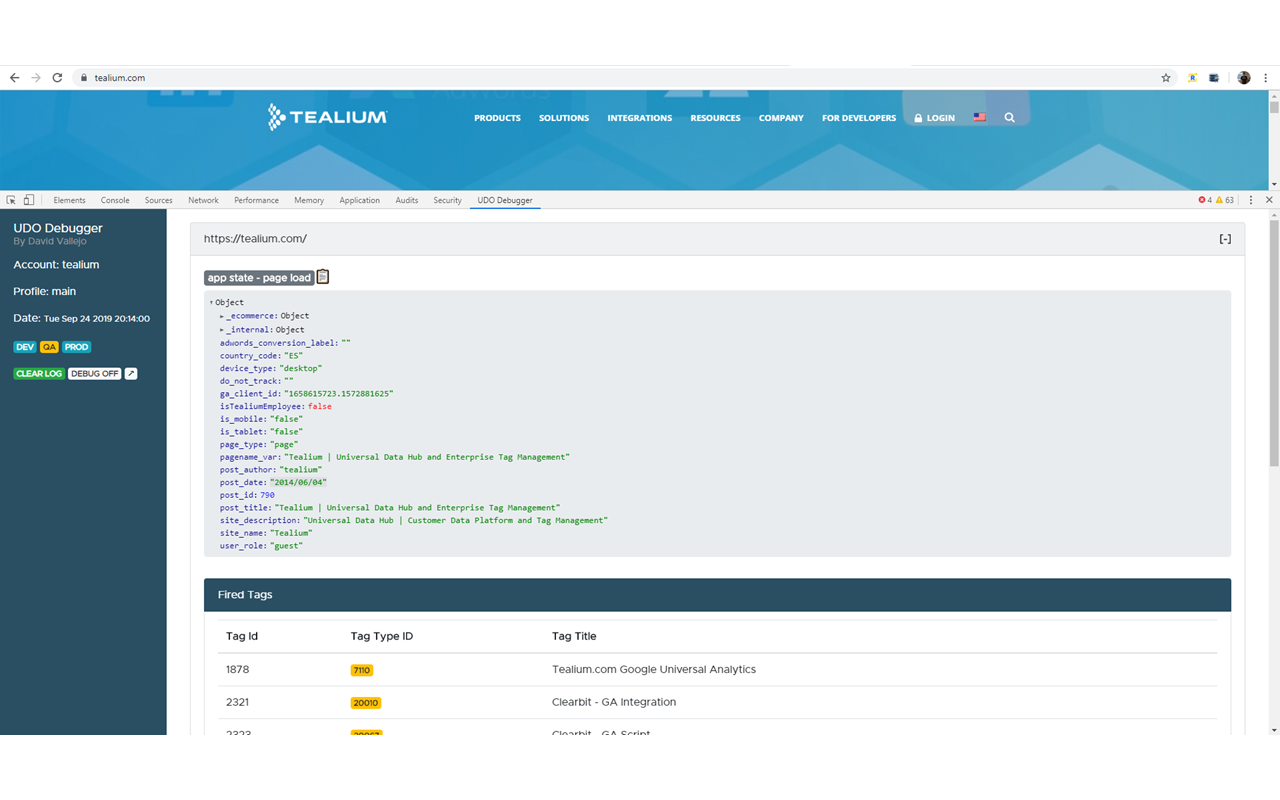Bookmark this page with the star icon
Image resolution: width=1280 pixels, height=800 pixels.
point(1166,78)
